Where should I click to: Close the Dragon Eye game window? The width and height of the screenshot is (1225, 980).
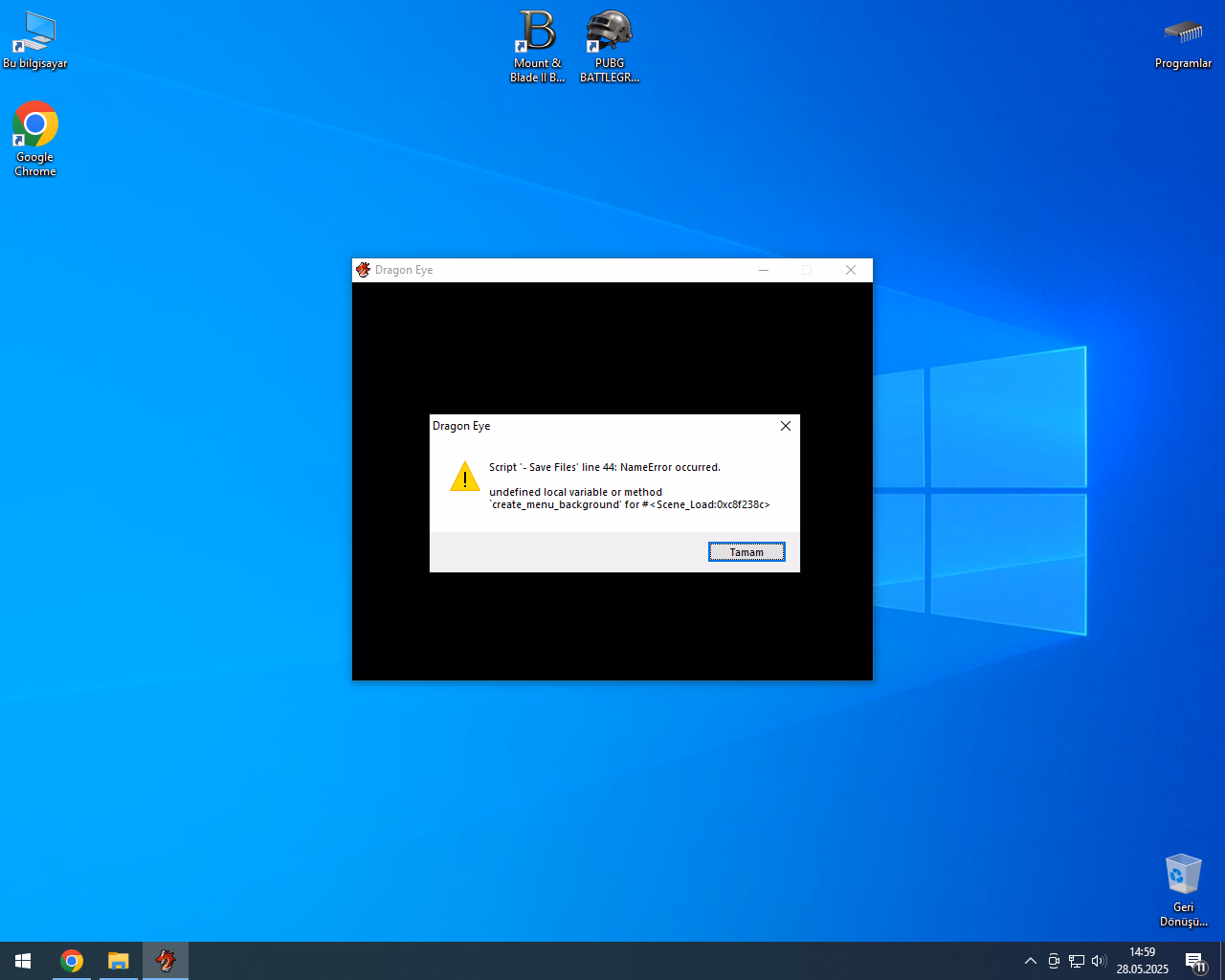tap(851, 270)
